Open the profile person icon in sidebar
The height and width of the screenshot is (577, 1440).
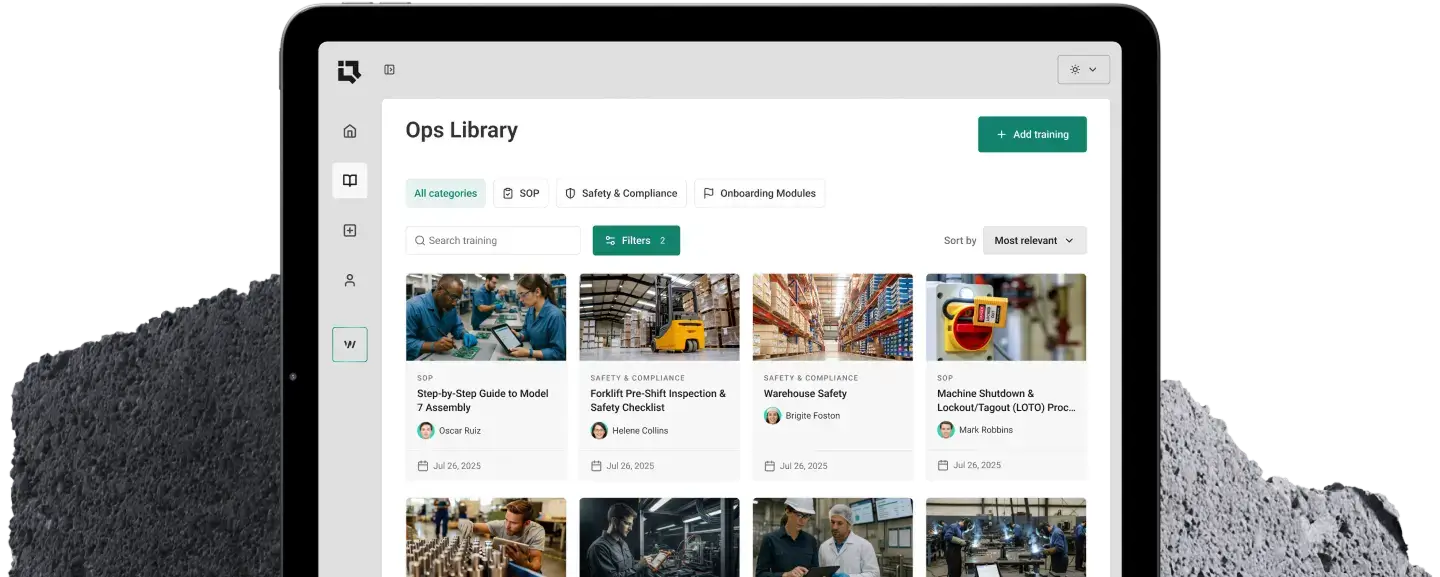coord(349,280)
